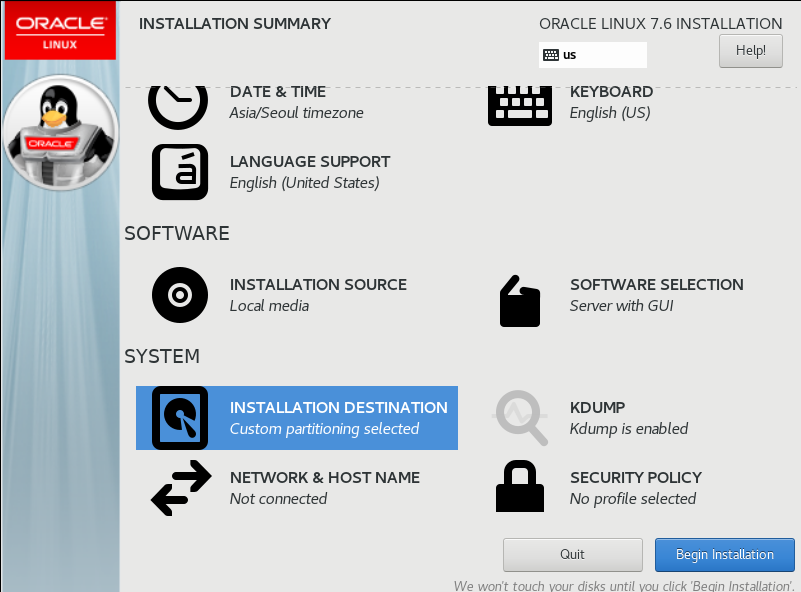Select SOFTWARE SELECTION heading

(657, 285)
